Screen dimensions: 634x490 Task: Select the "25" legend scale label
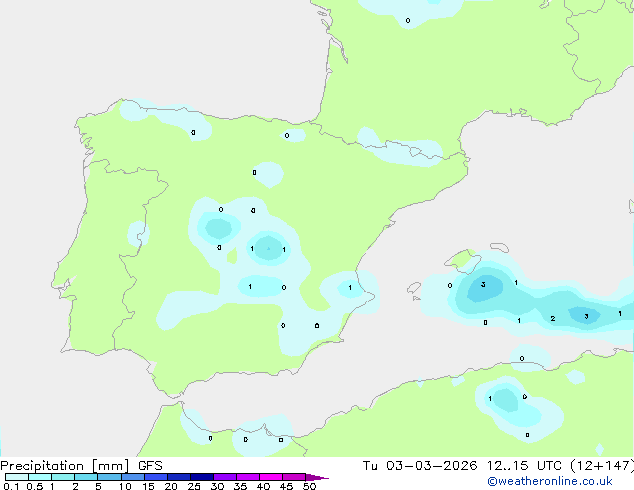click(194, 486)
